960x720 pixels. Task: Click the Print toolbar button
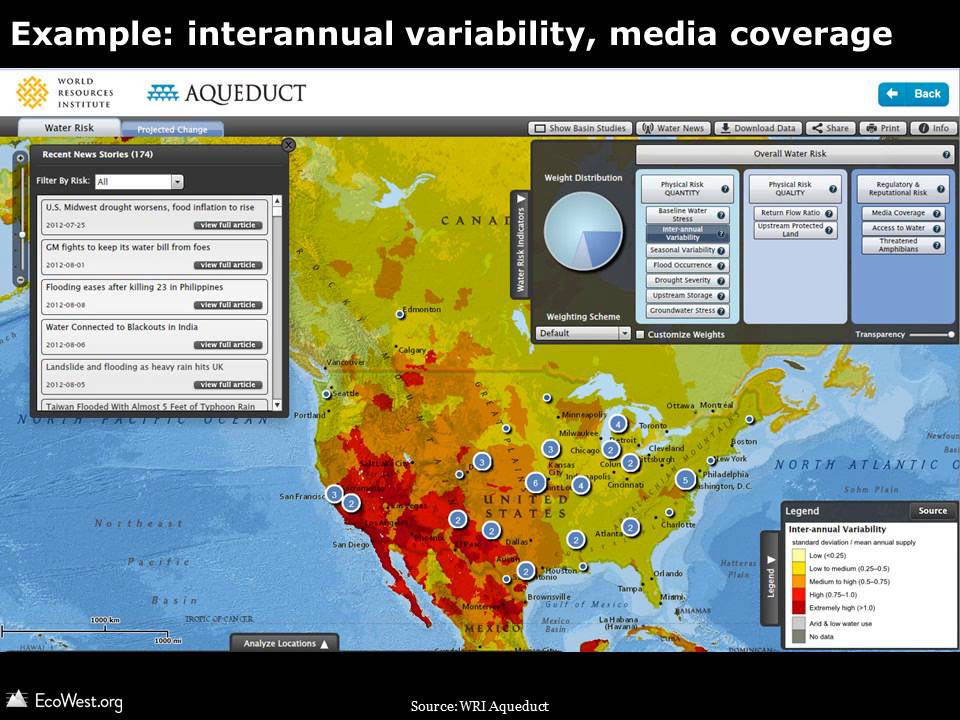click(883, 128)
